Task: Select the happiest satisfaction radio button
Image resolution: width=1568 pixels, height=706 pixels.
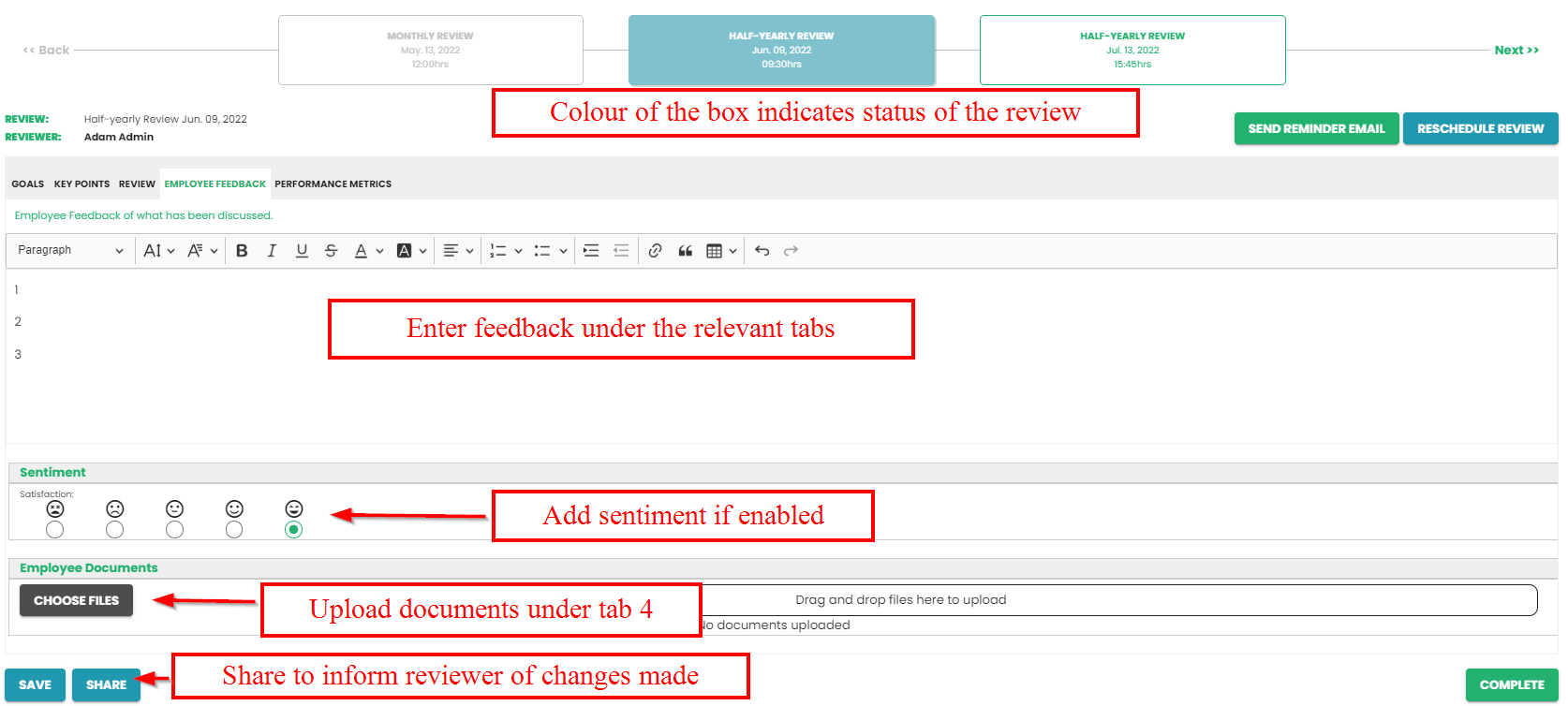Action: 294,530
